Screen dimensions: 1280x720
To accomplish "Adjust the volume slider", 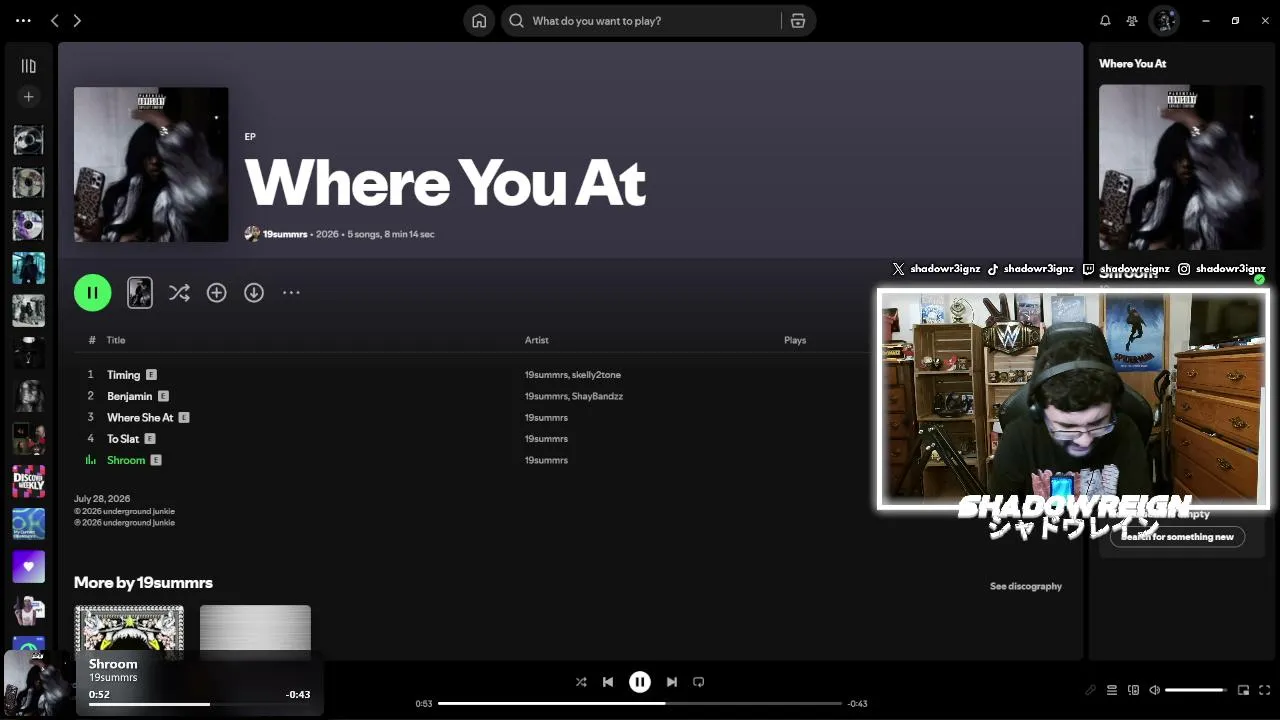I will pyautogui.click(x=1195, y=690).
